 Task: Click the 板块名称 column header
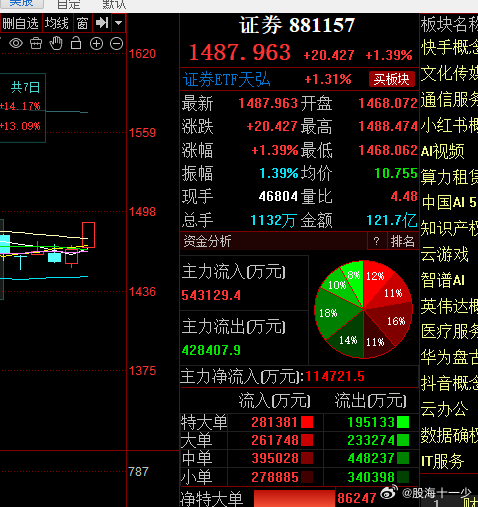(449, 24)
